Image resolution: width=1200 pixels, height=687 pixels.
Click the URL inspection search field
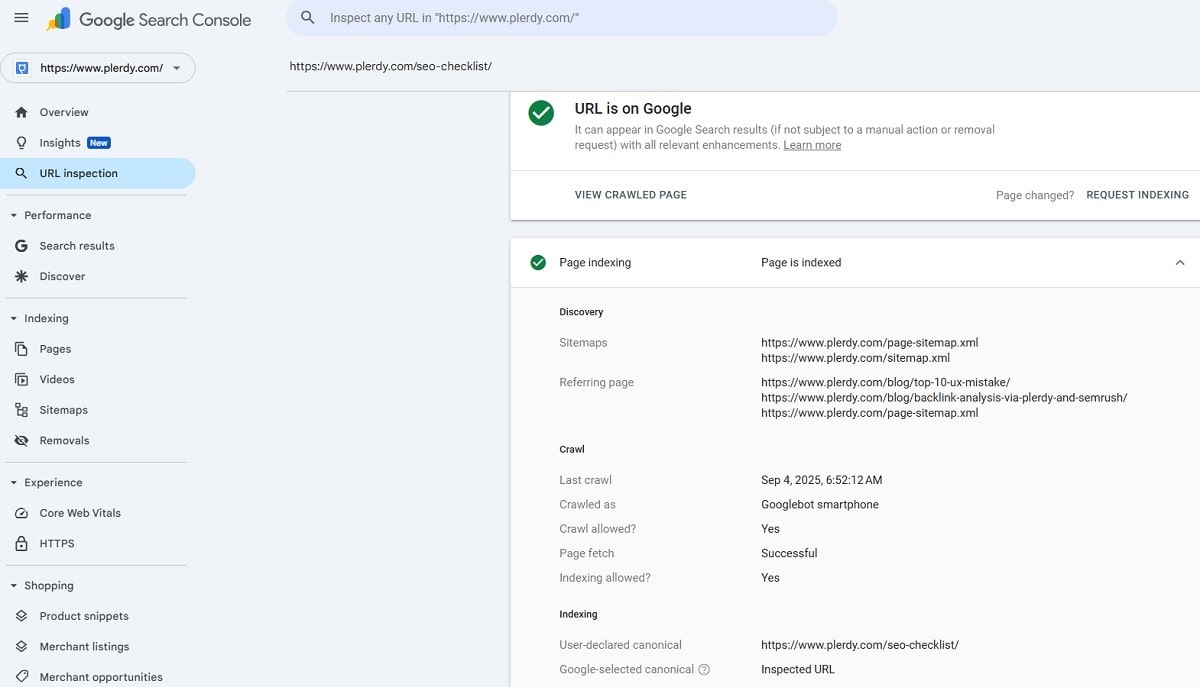pos(562,18)
